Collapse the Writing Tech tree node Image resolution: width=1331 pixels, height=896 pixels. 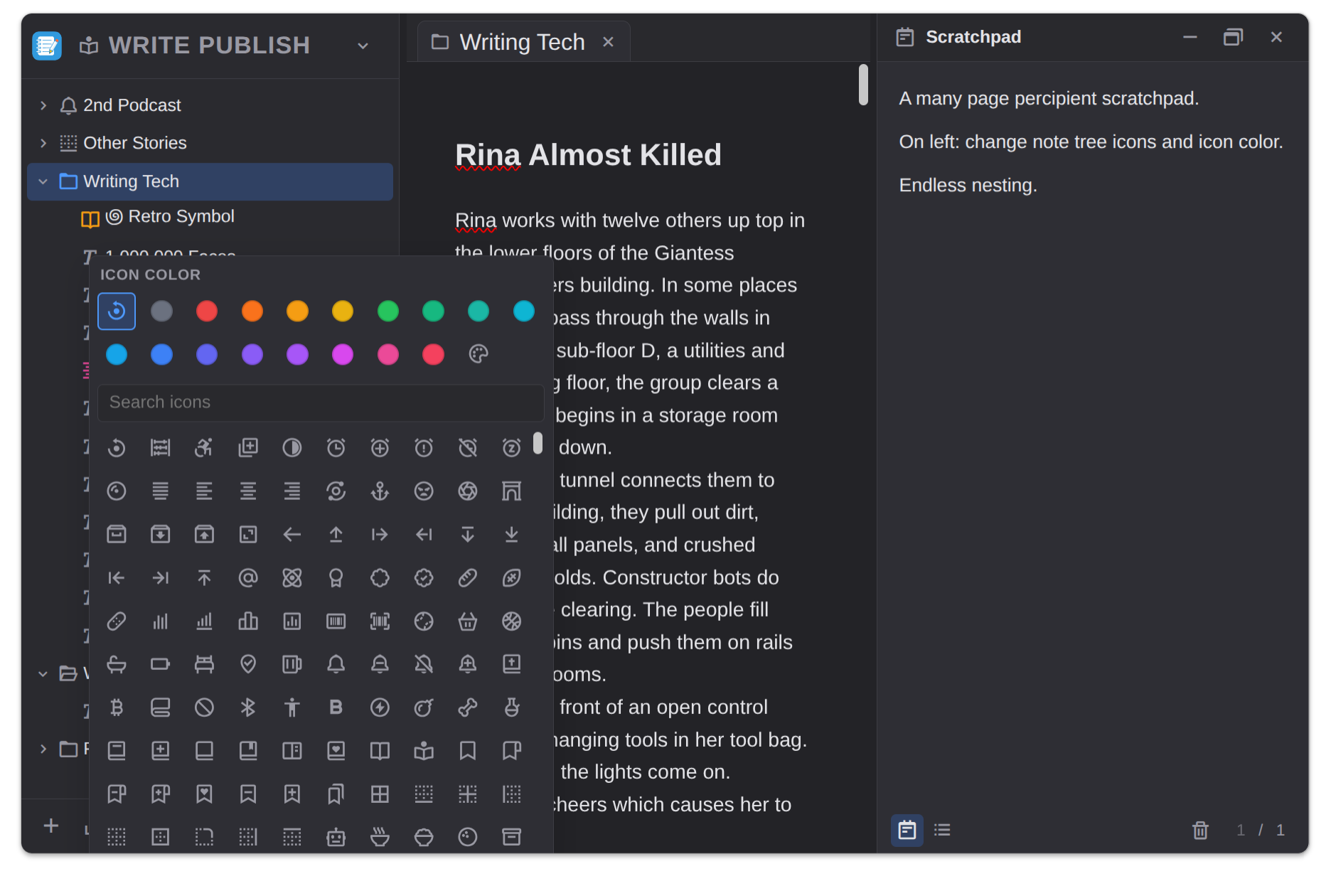(43, 181)
